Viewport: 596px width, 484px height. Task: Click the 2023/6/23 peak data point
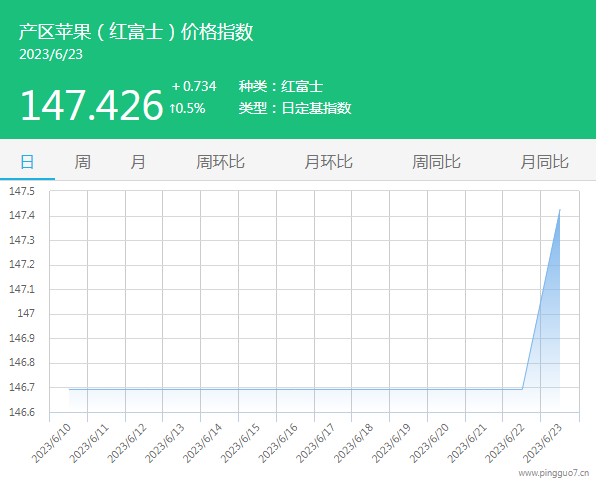coord(560,209)
